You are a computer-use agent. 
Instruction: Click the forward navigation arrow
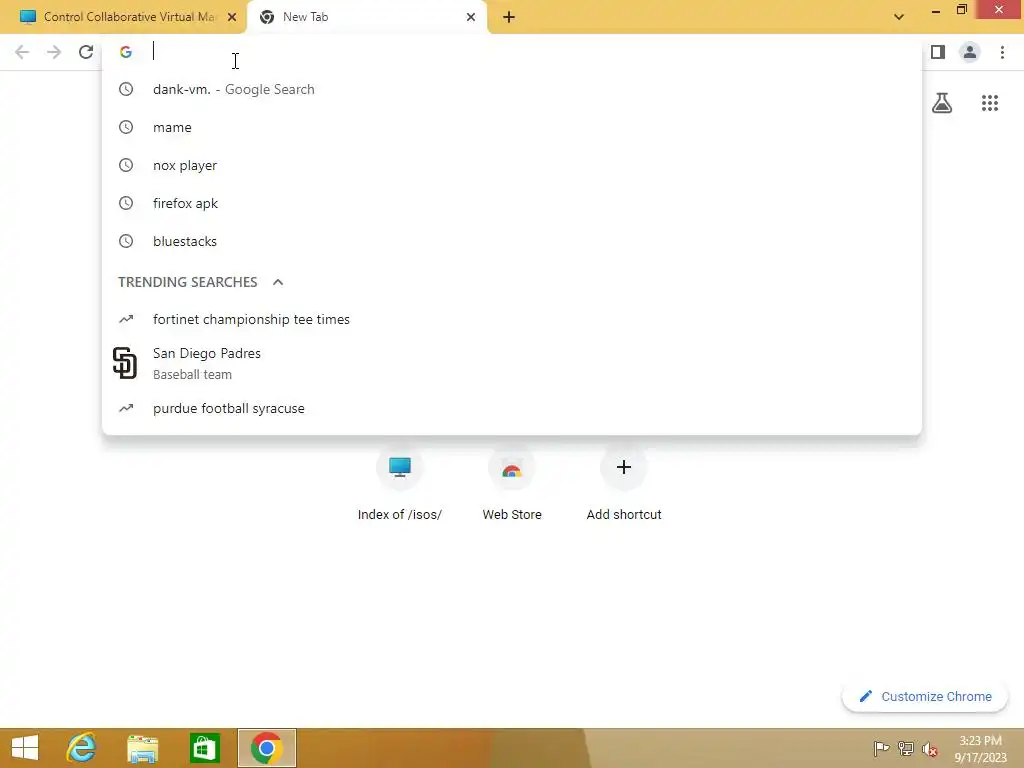click(54, 52)
